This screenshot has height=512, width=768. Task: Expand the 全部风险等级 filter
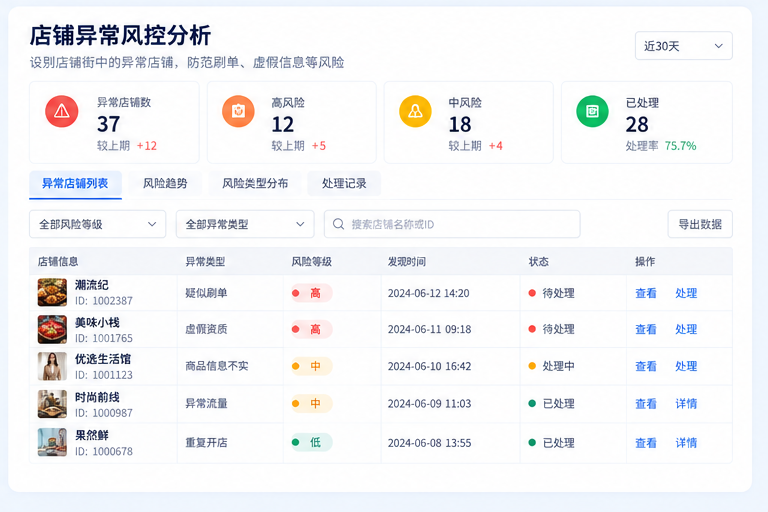click(97, 224)
